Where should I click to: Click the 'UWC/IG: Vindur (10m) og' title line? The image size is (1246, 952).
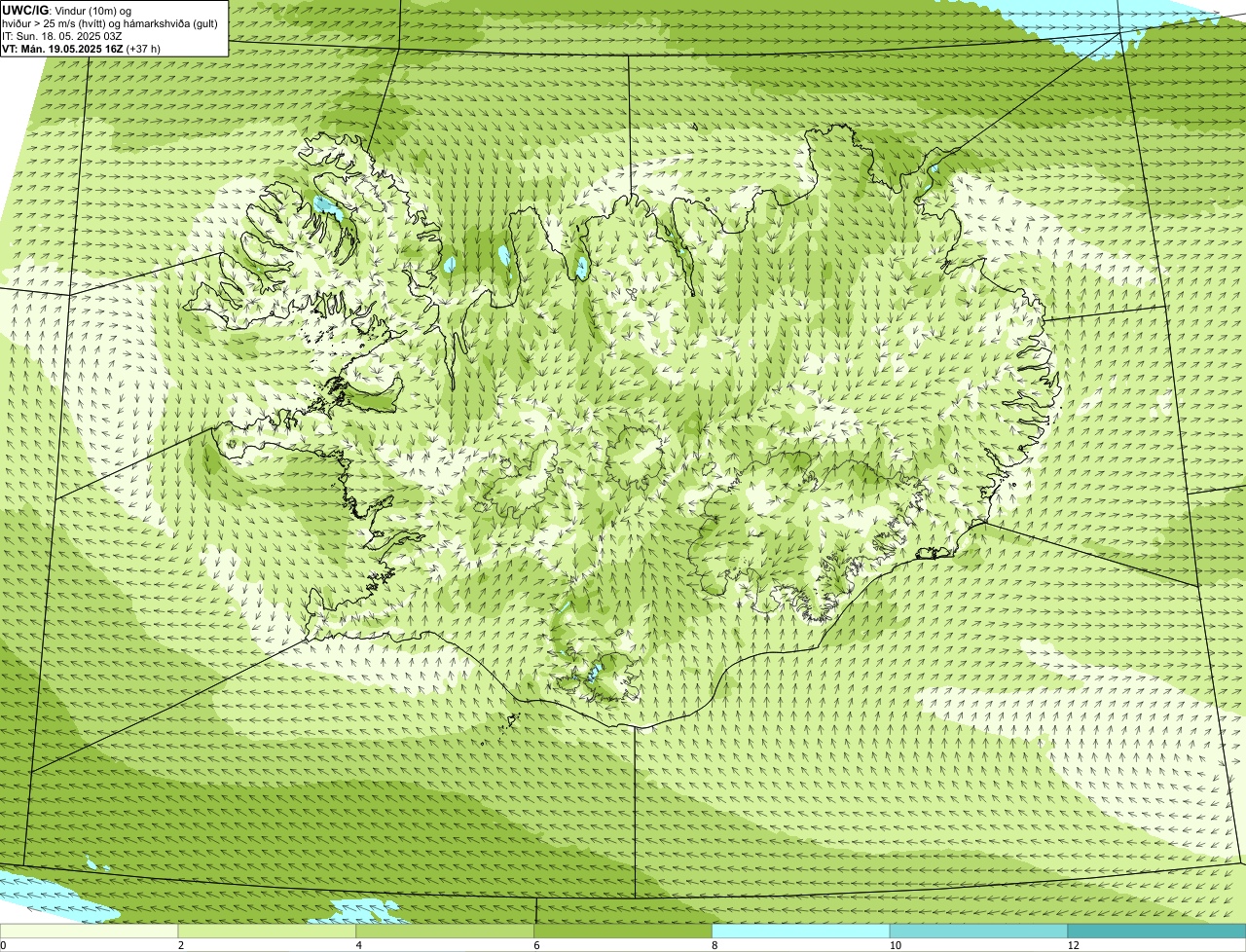[x=67, y=10]
